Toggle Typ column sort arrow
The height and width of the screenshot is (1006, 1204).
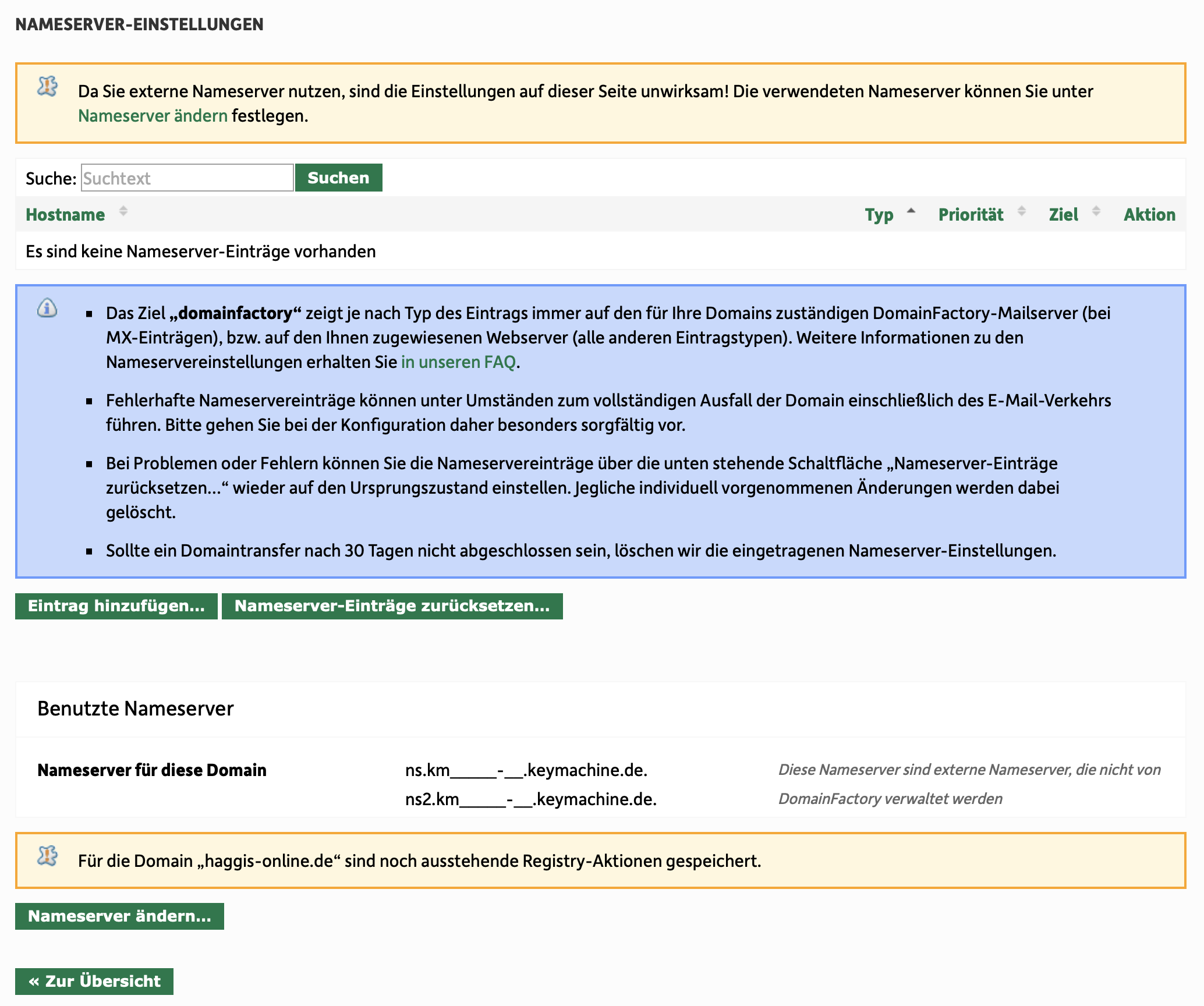coord(911,211)
